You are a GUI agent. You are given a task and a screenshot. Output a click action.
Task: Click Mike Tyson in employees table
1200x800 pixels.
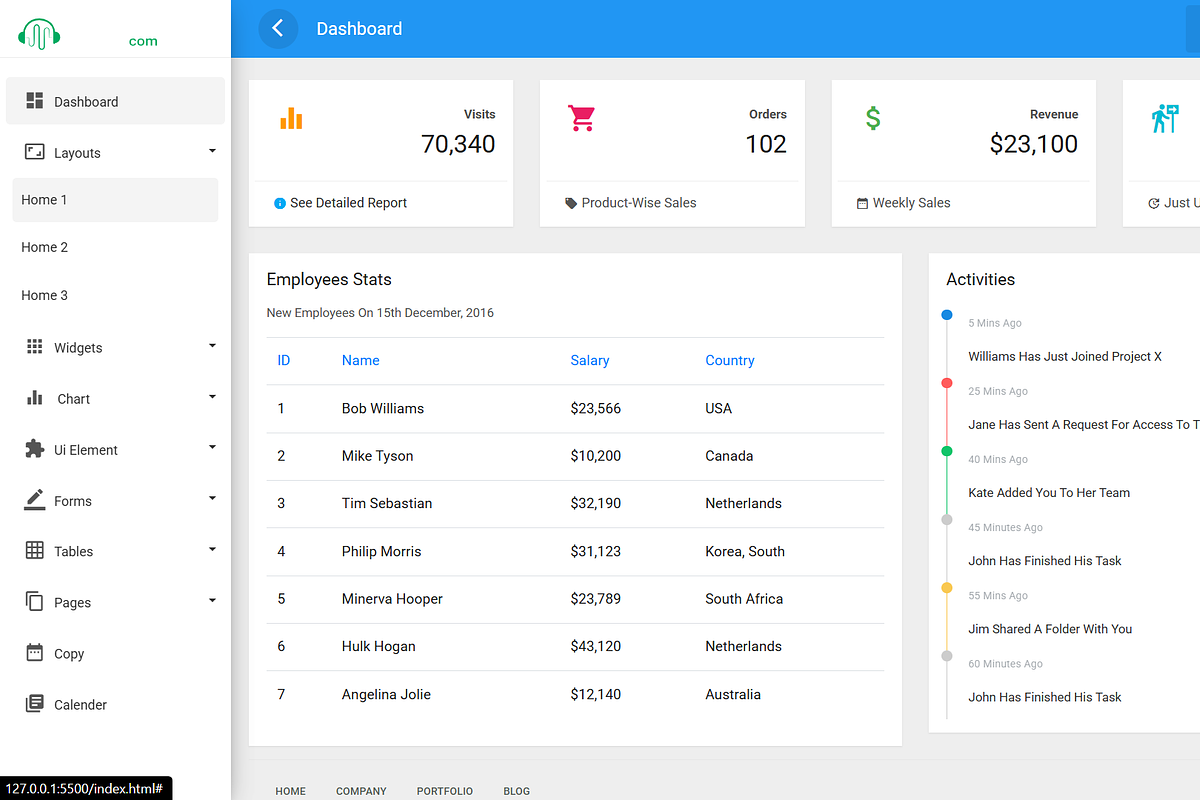pos(377,456)
